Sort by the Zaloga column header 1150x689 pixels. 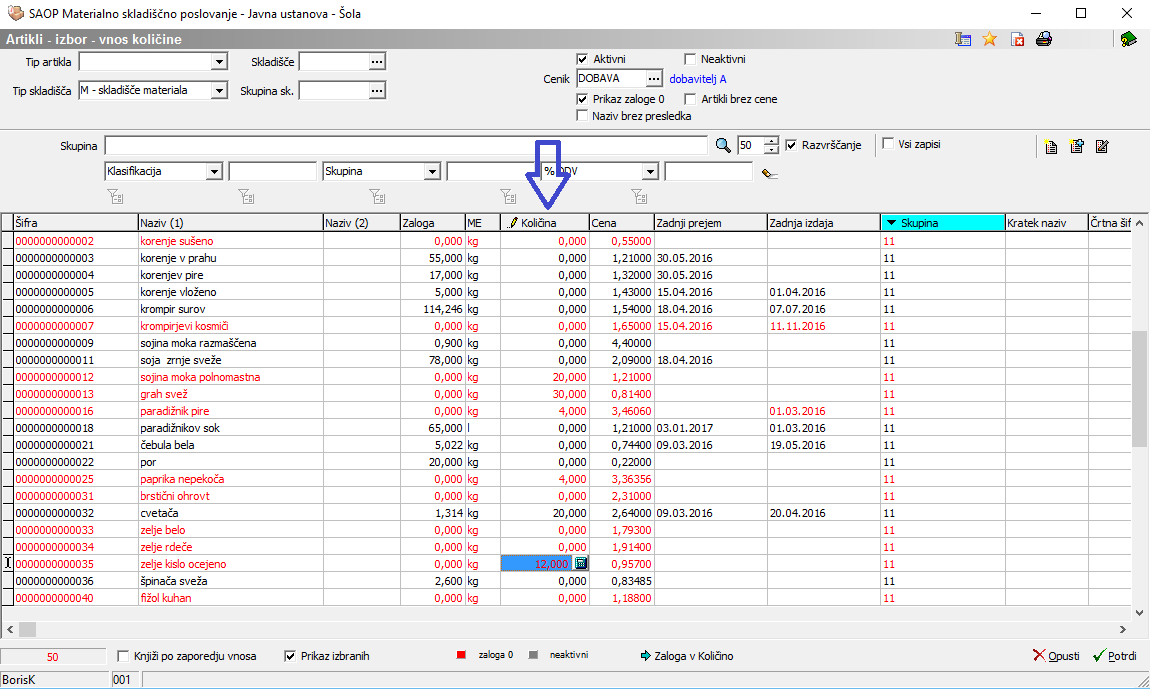coord(432,222)
